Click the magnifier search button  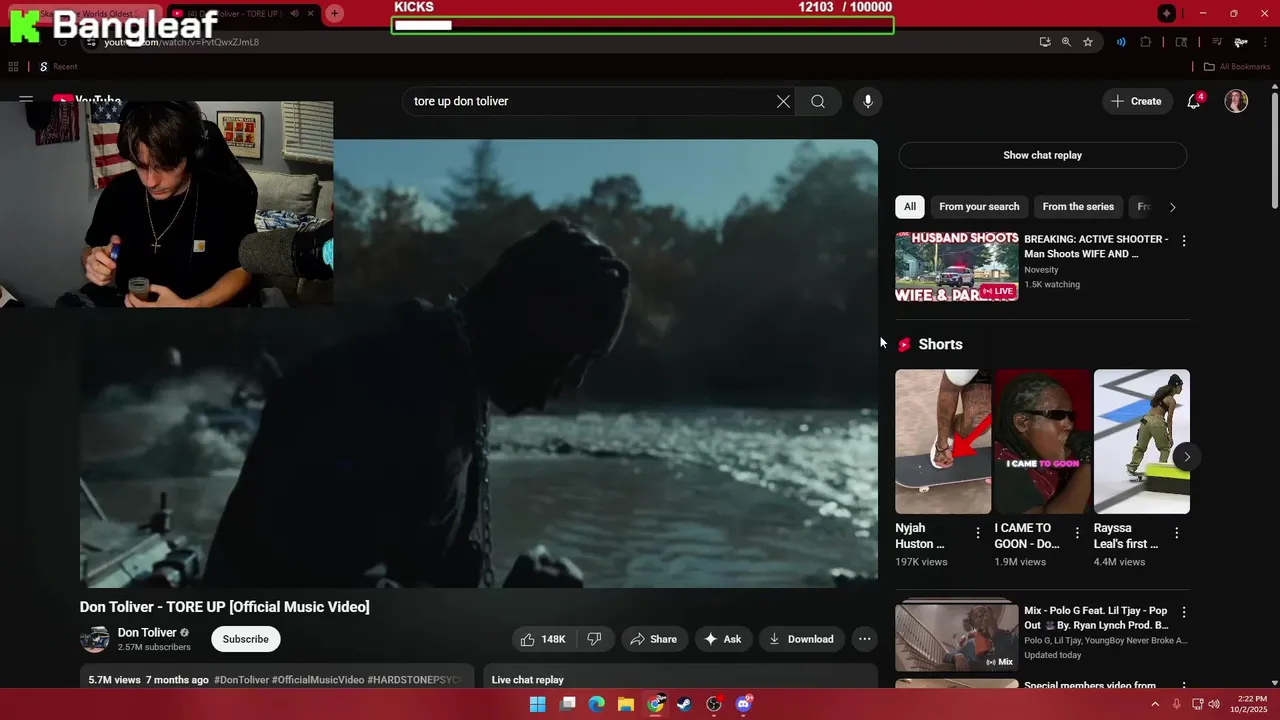coord(818,101)
